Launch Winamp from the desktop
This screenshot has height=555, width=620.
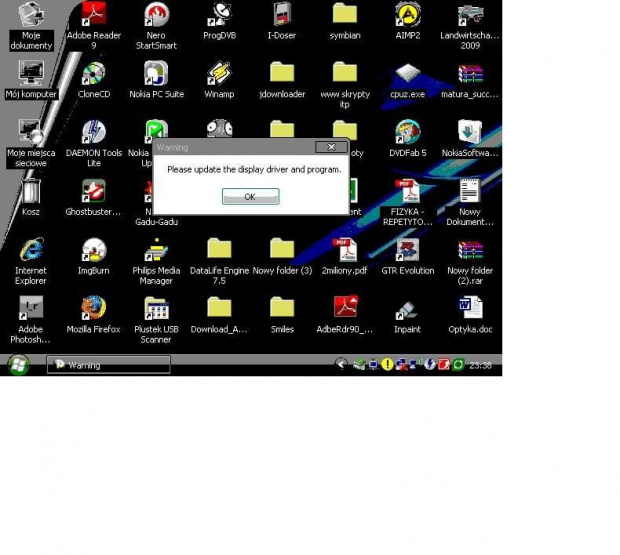pos(219,75)
